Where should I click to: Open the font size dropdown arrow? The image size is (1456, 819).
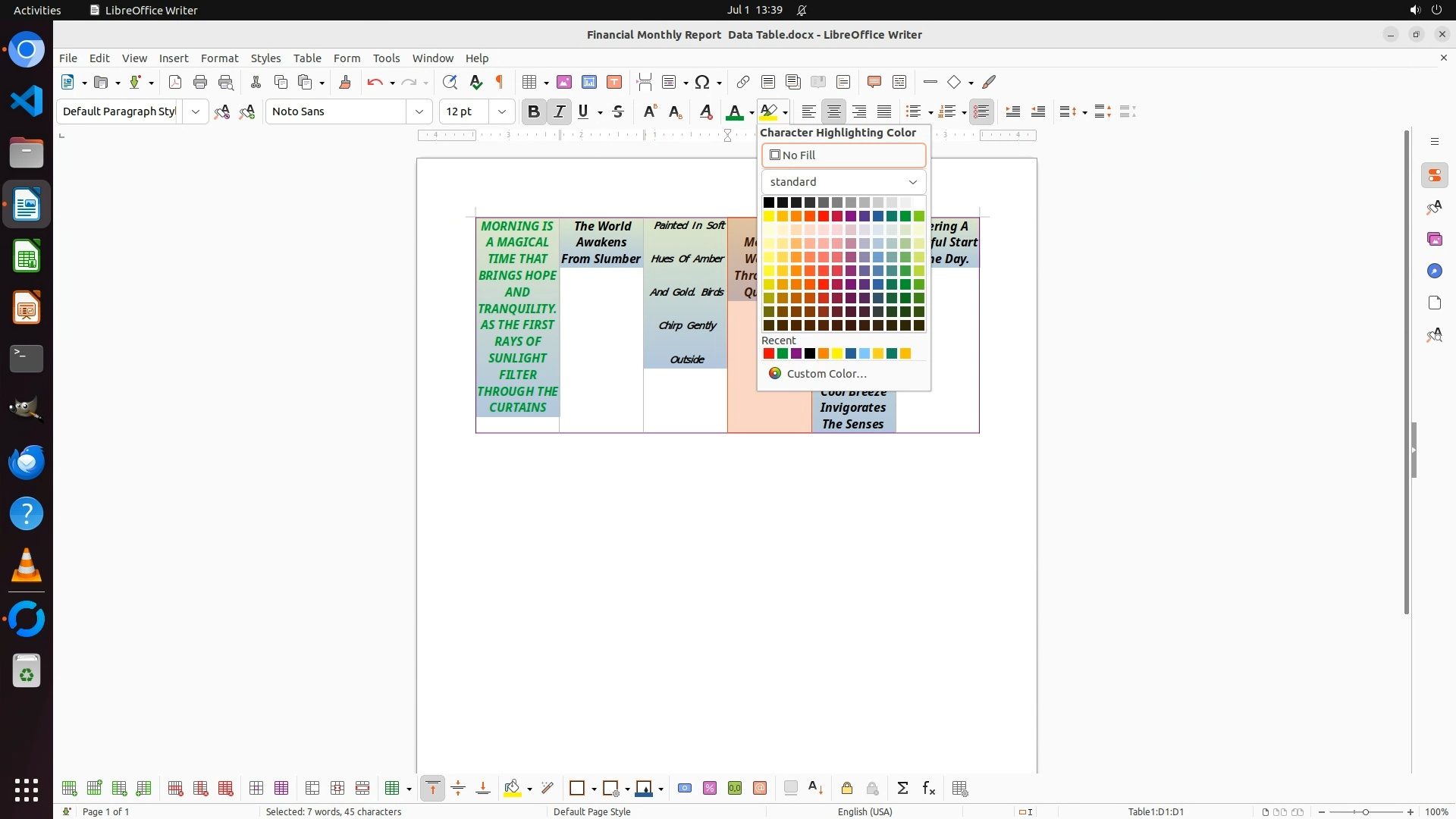[x=501, y=111]
